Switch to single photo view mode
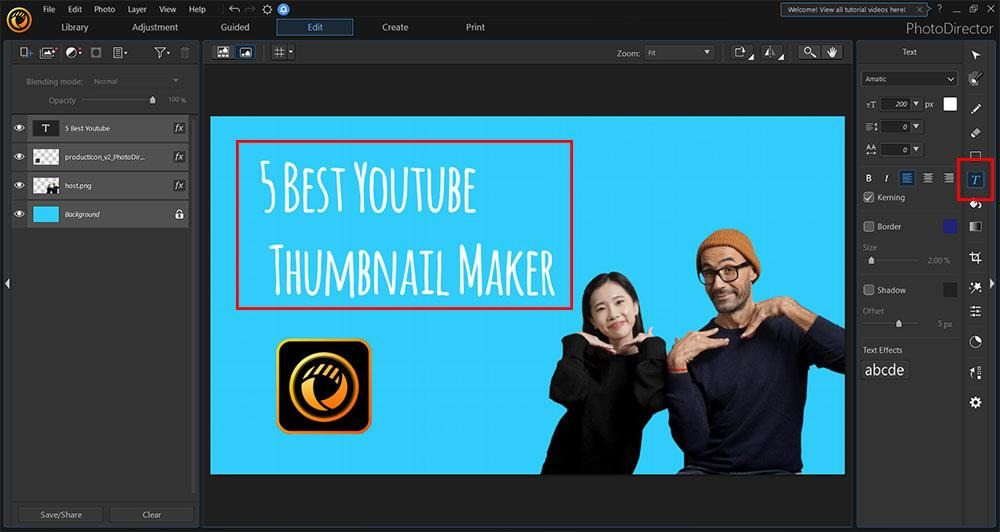Viewport: 1000px width, 532px height. pyautogui.click(x=246, y=53)
